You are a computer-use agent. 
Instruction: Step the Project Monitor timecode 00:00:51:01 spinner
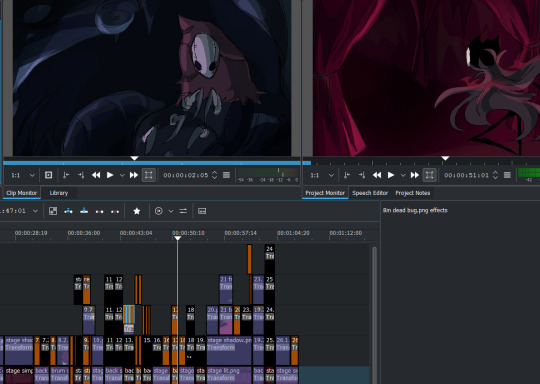[x=495, y=175]
